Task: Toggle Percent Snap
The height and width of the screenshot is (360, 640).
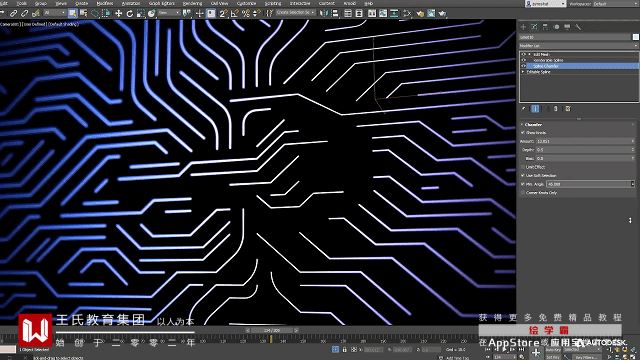Action: 246,13
